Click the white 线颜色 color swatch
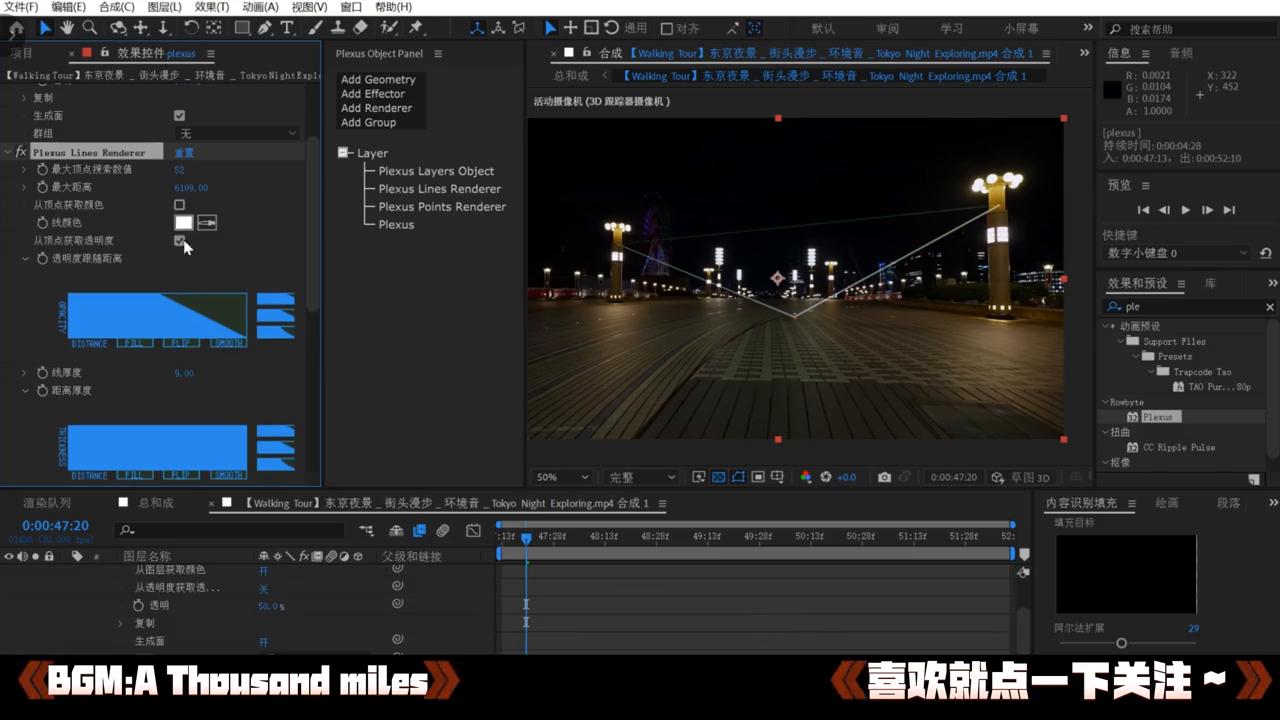The height and width of the screenshot is (720, 1280). (x=184, y=222)
